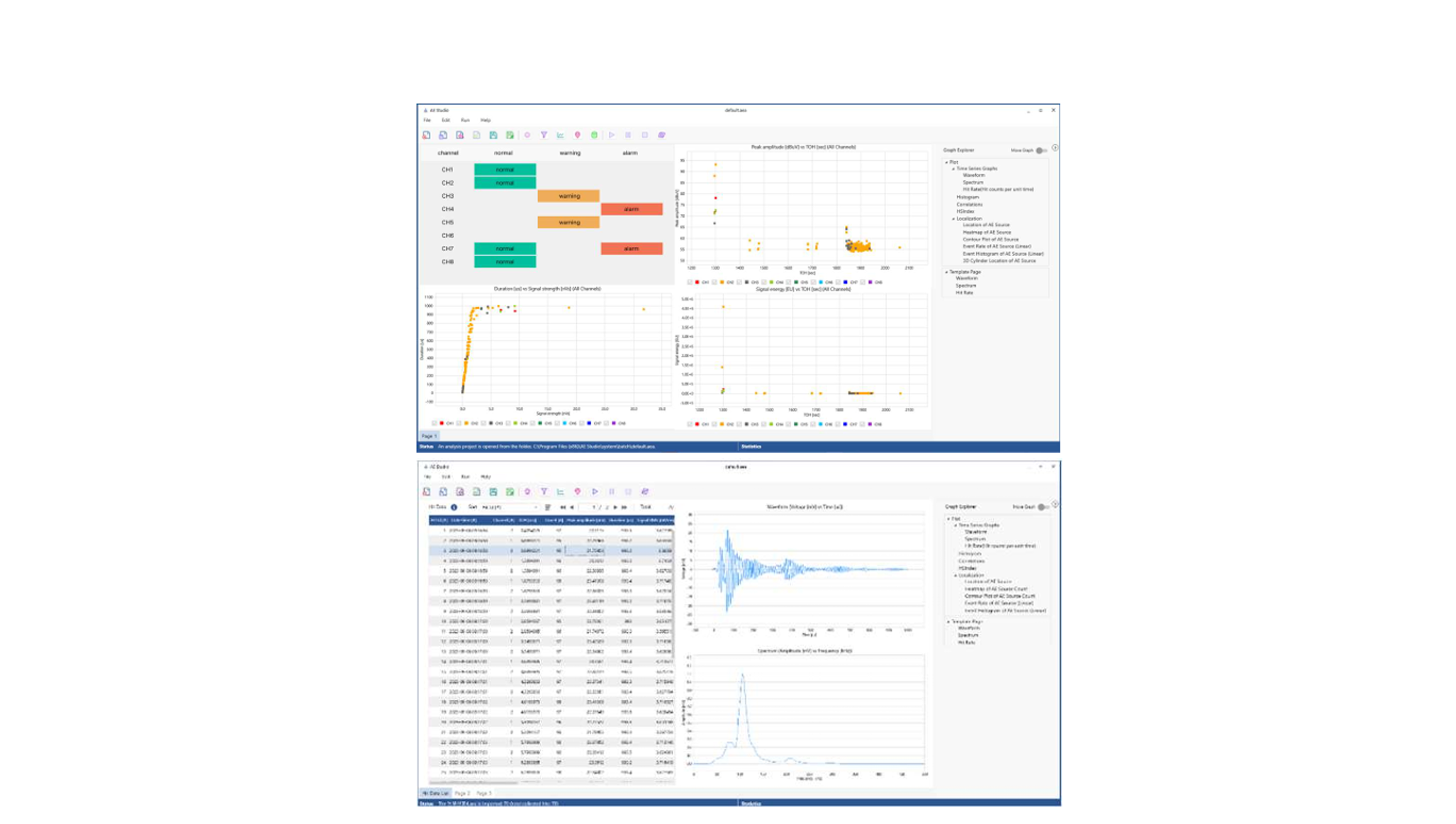
Task: Click the page number field in hit data pager
Action: click(588, 507)
